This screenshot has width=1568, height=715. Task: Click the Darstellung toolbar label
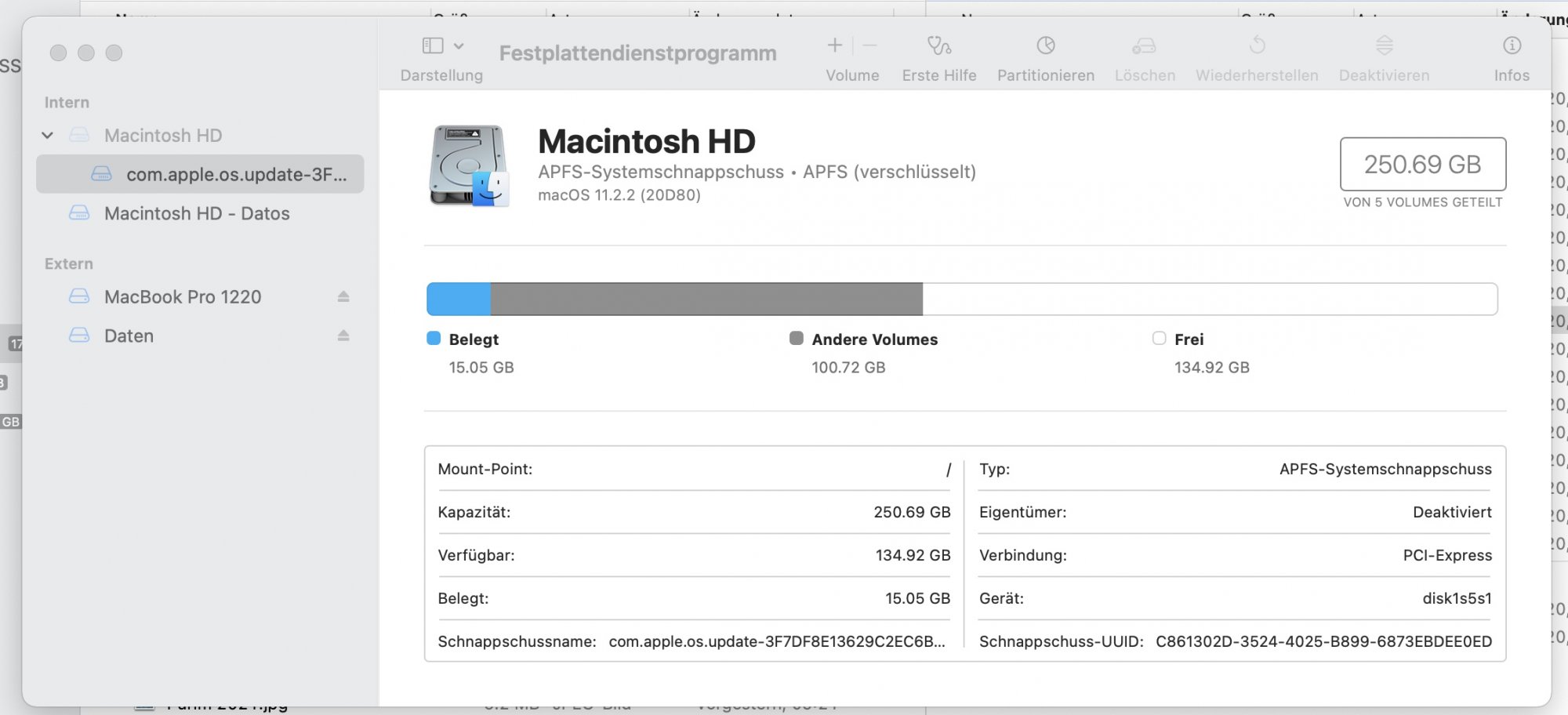click(441, 75)
